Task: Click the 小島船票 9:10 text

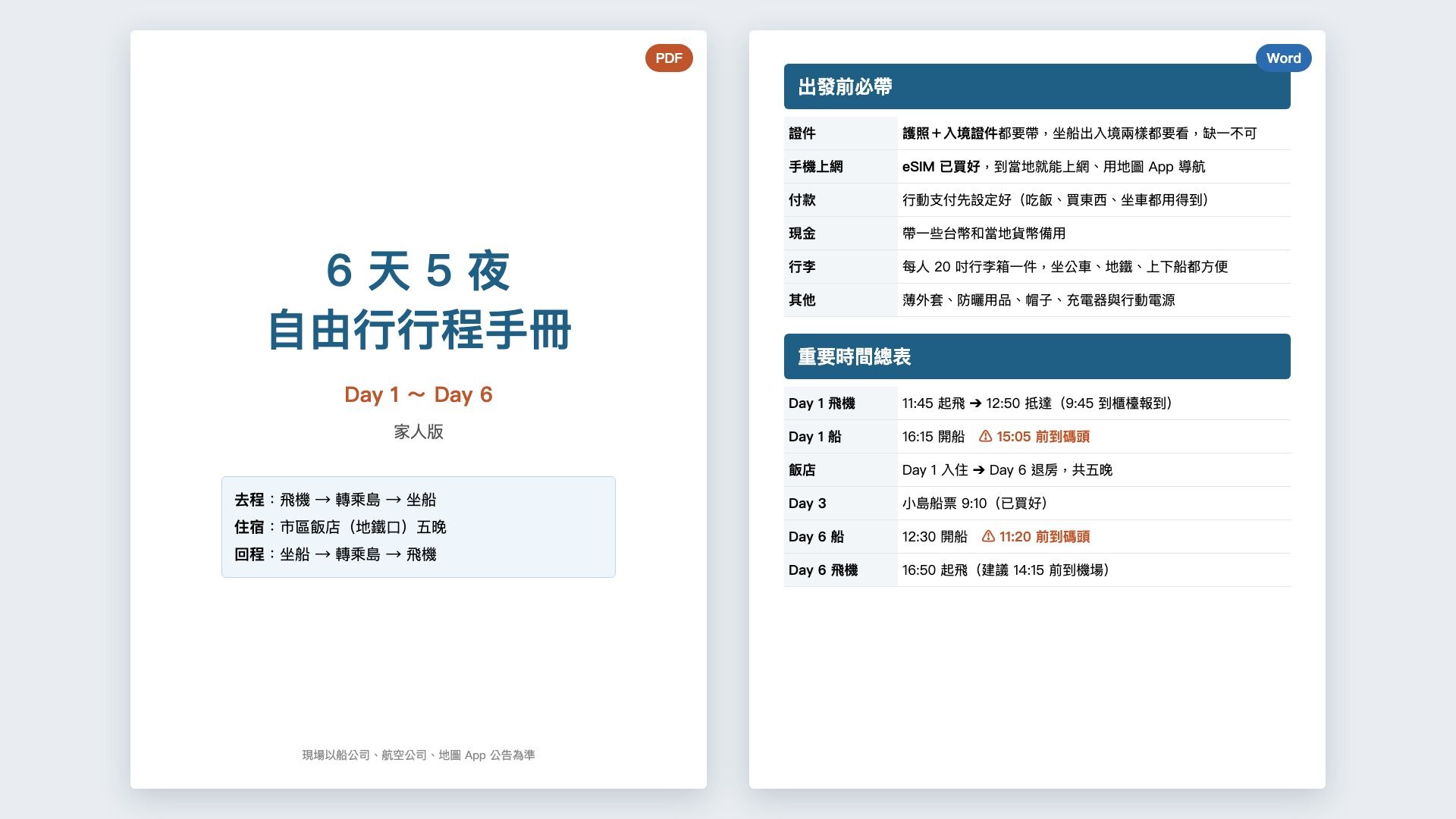Action: tap(945, 504)
